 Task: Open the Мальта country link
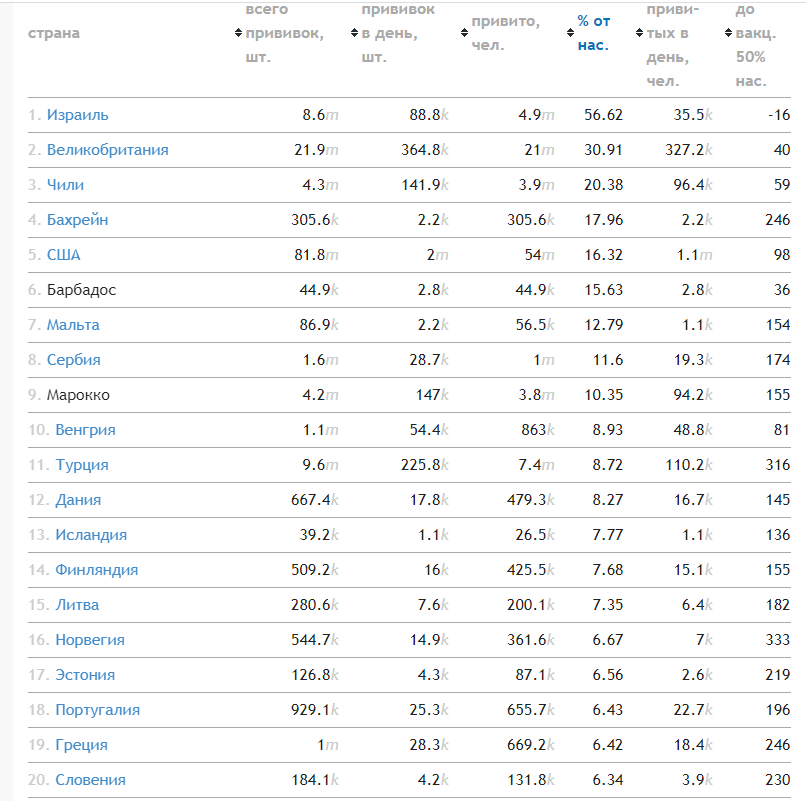tap(73, 324)
